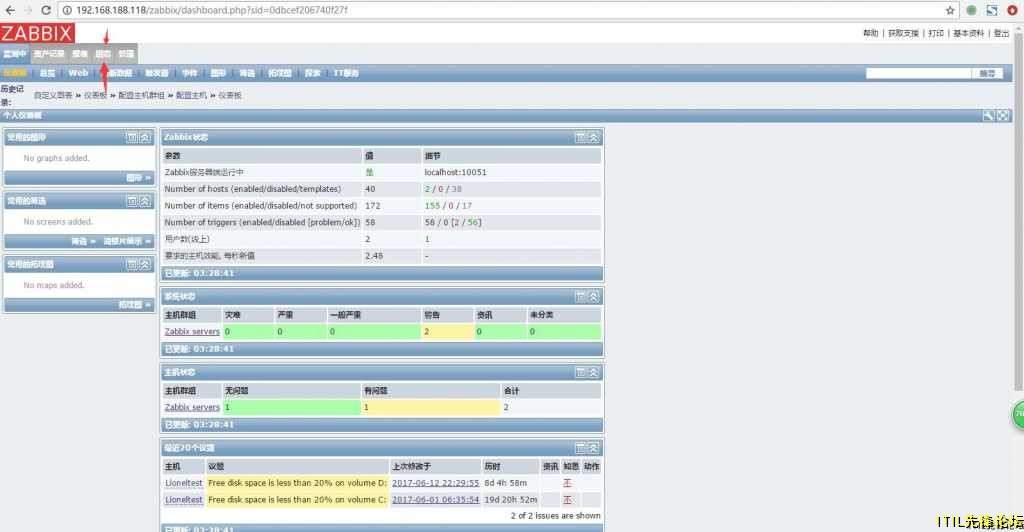Screen dimensions: 1024x532
Task: Open the menu icon of 常用的拓扑图 widget
Action: click(132, 264)
